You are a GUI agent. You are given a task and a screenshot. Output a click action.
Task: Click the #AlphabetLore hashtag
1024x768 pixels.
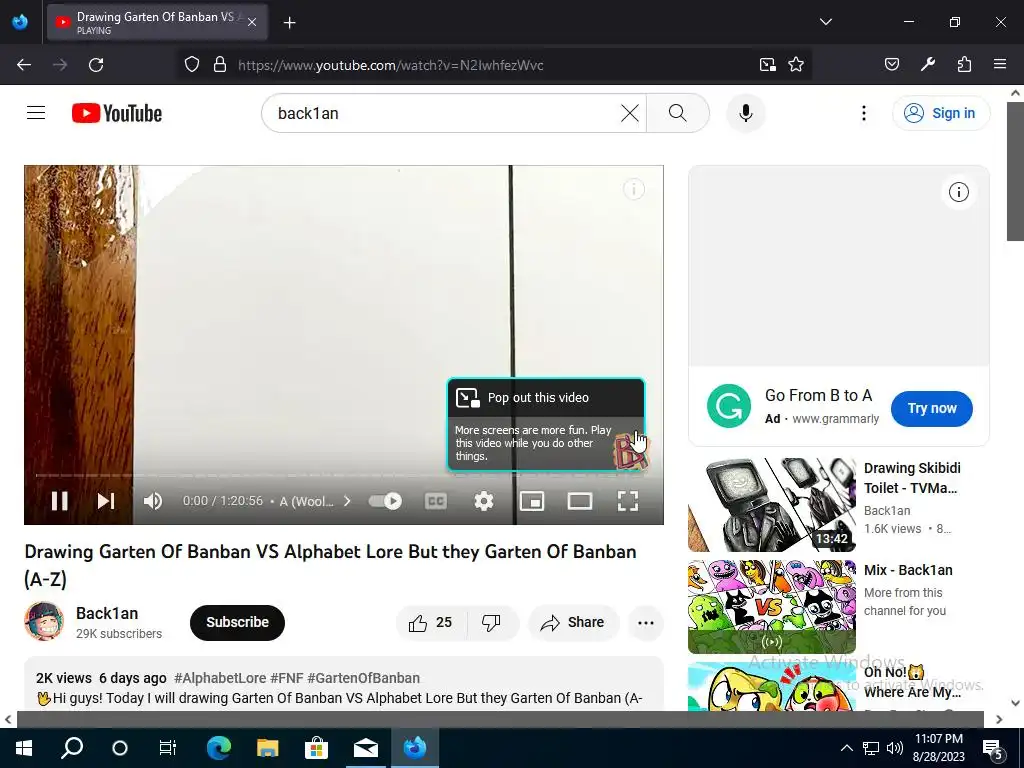(x=220, y=678)
